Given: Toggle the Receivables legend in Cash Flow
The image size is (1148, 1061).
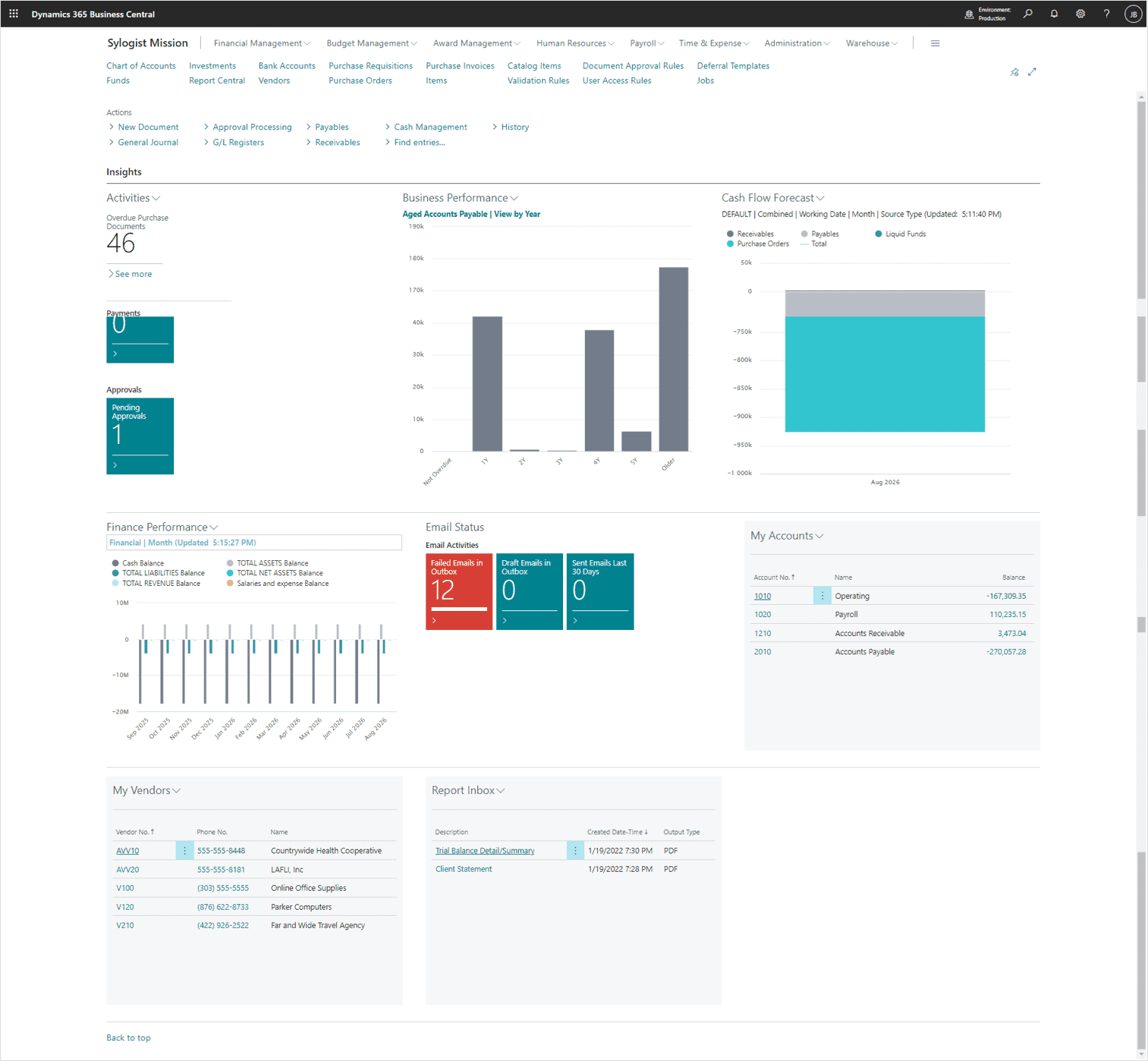Looking at the screenshot, I should [x=750, y=234].
